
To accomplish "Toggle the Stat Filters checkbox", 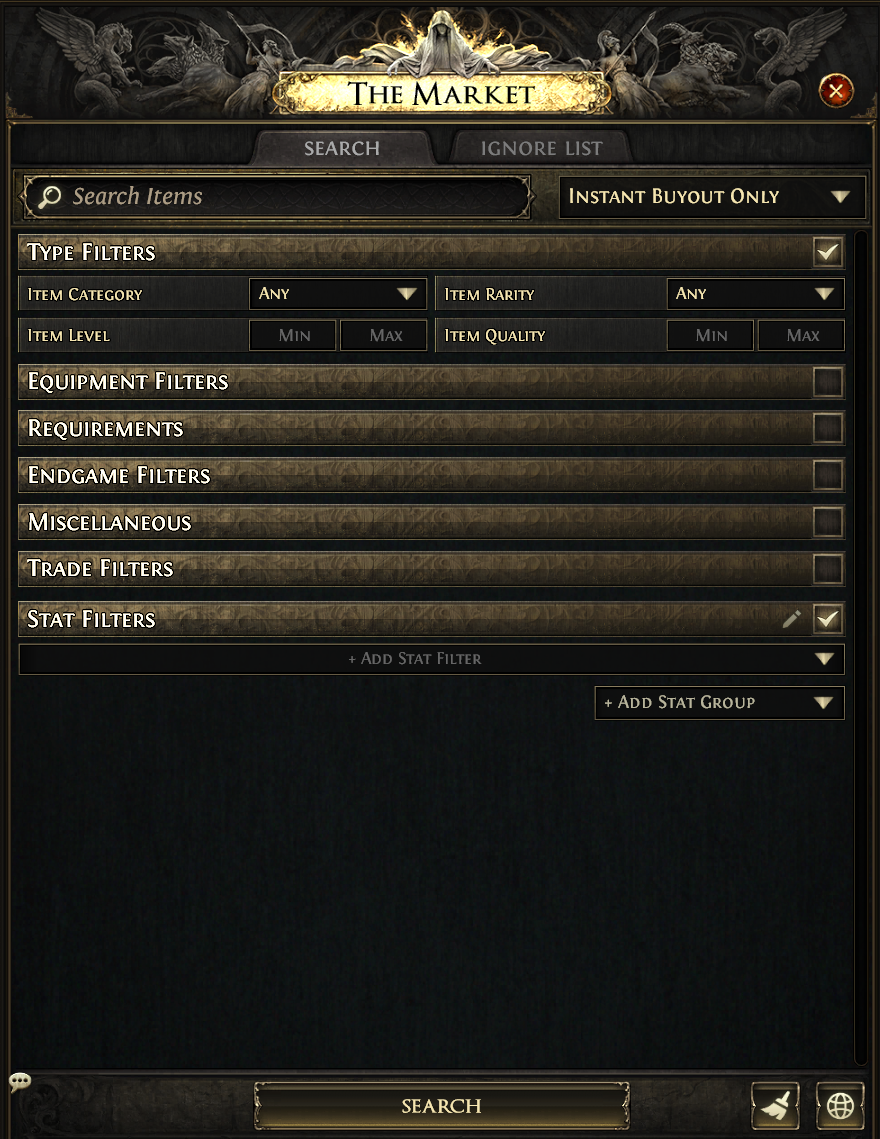I will [828, 619].
